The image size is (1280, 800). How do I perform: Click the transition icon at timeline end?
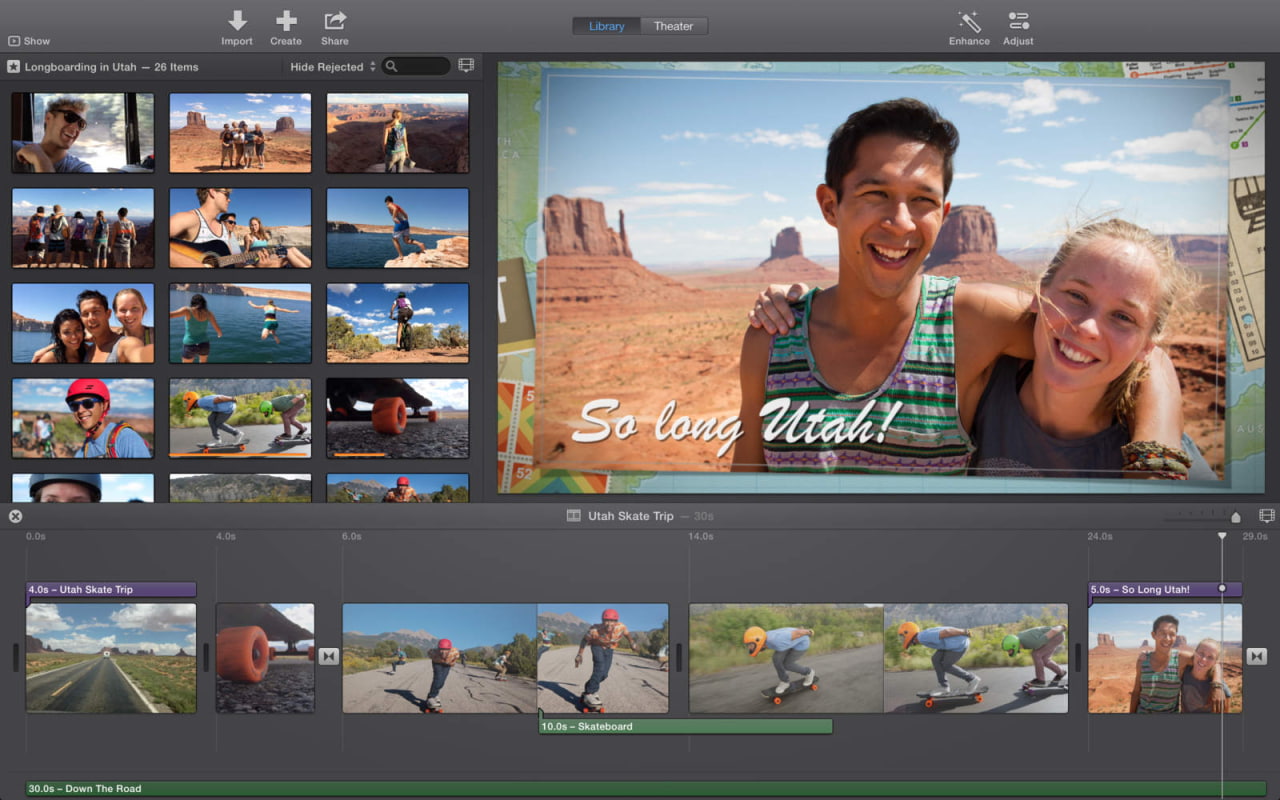(1257, 657)
